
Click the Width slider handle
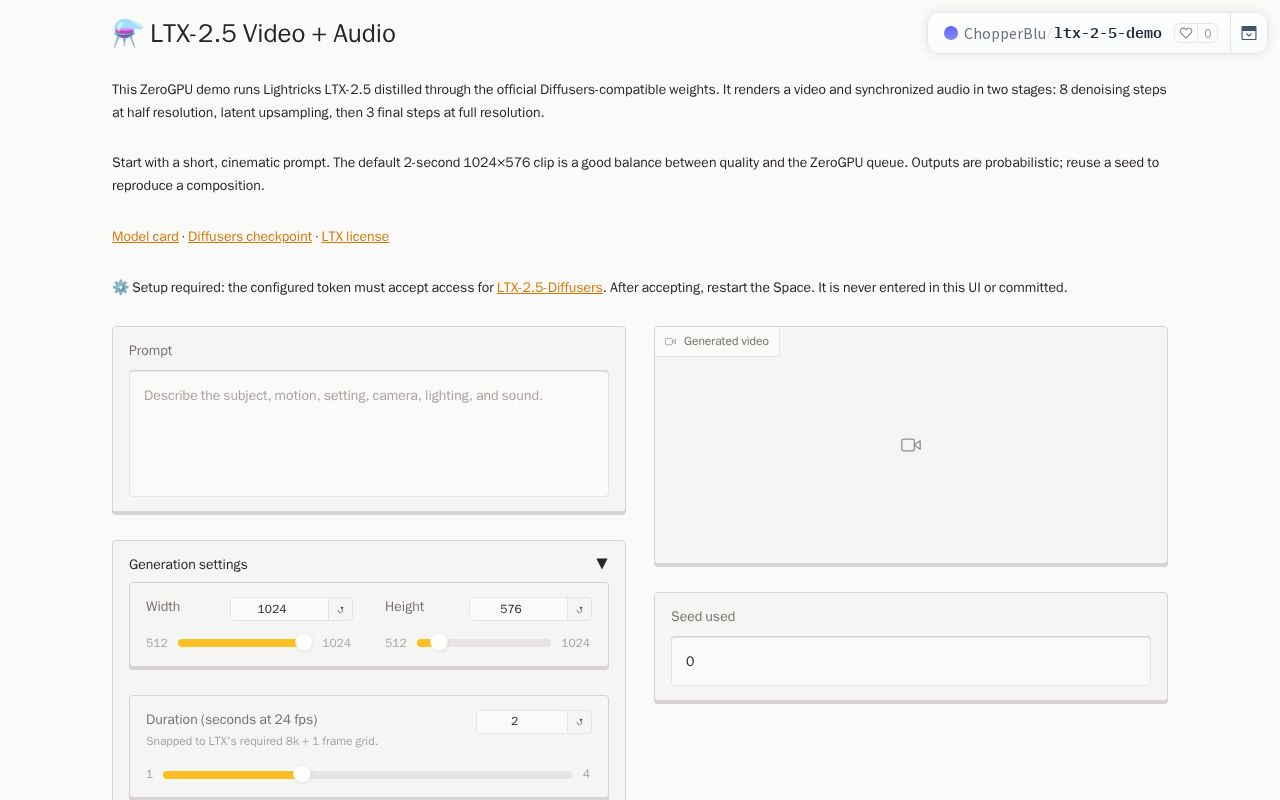pos(304,642)
